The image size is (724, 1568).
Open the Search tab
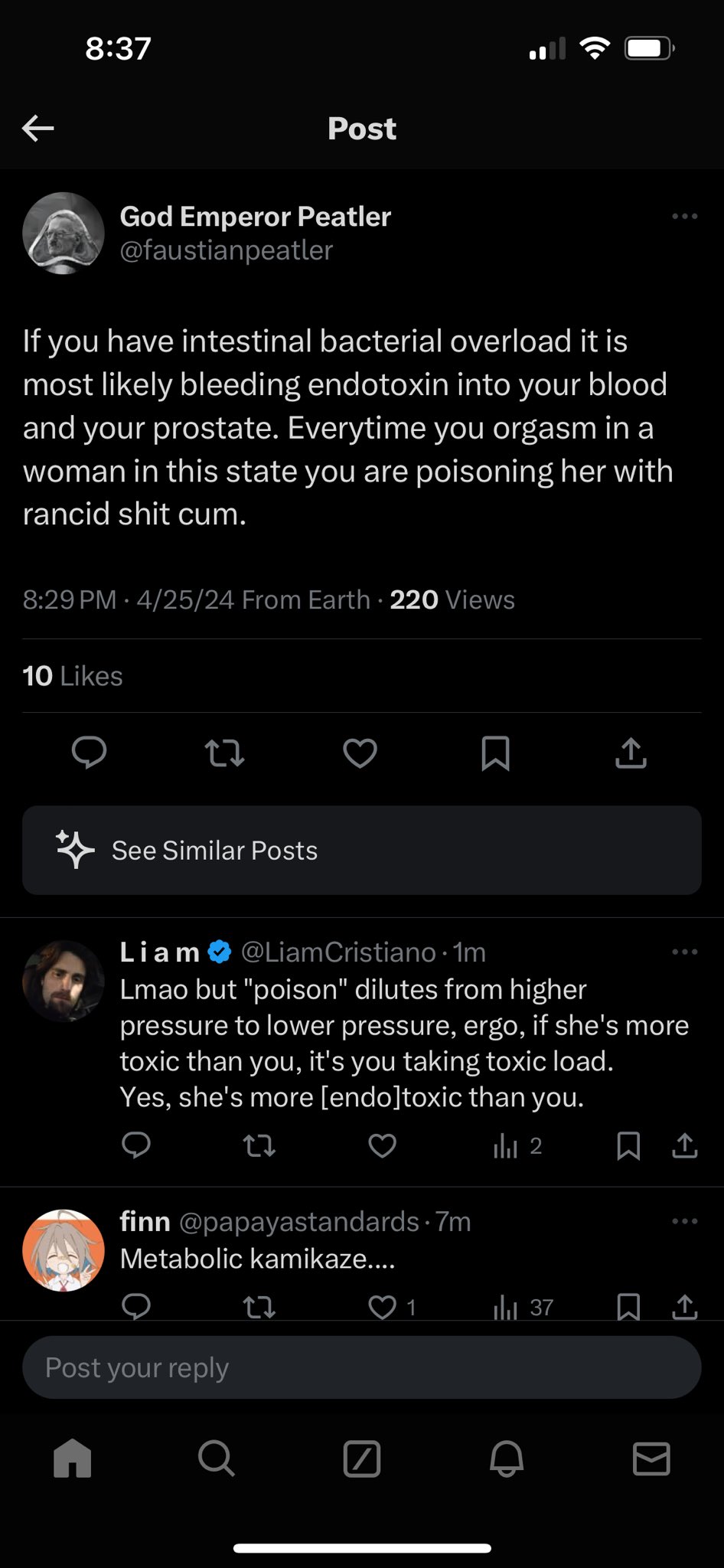point(217,1458)
